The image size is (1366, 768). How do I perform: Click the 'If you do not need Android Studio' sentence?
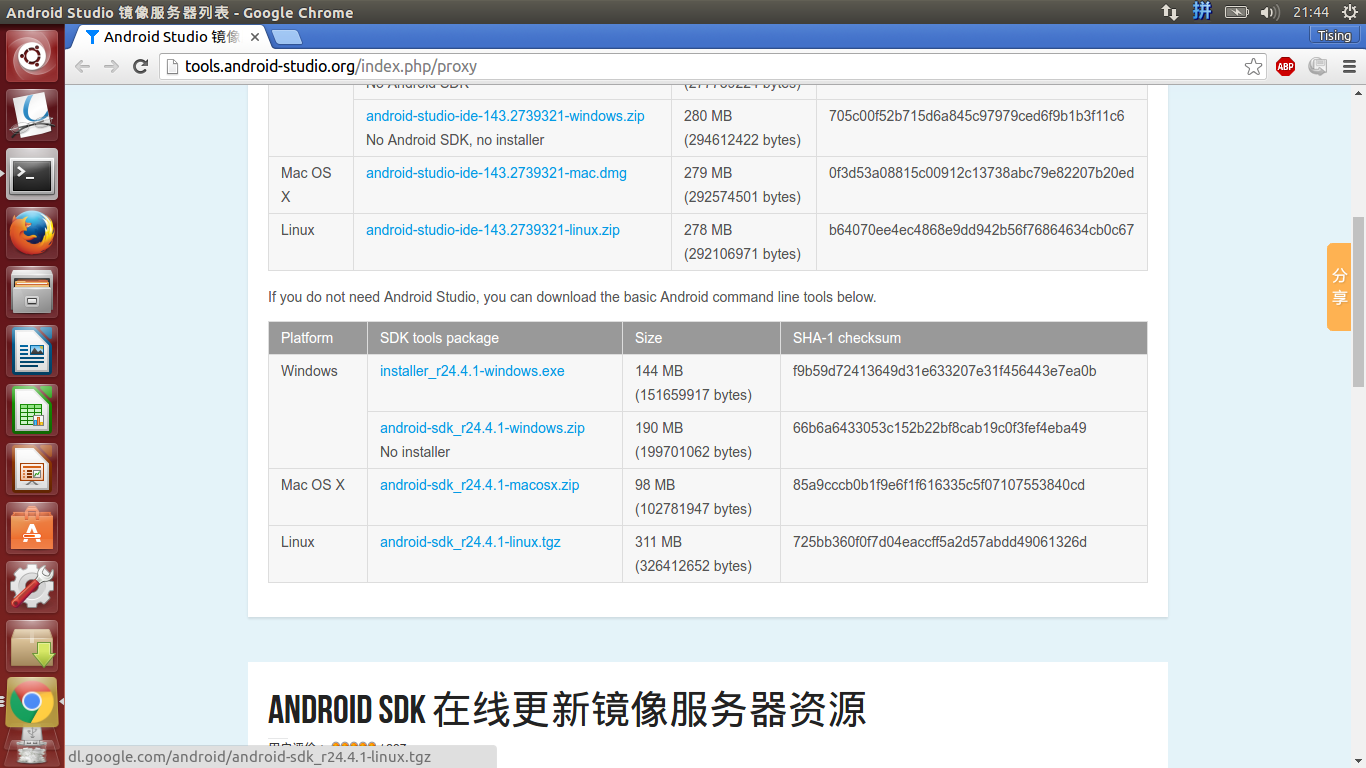572,297
